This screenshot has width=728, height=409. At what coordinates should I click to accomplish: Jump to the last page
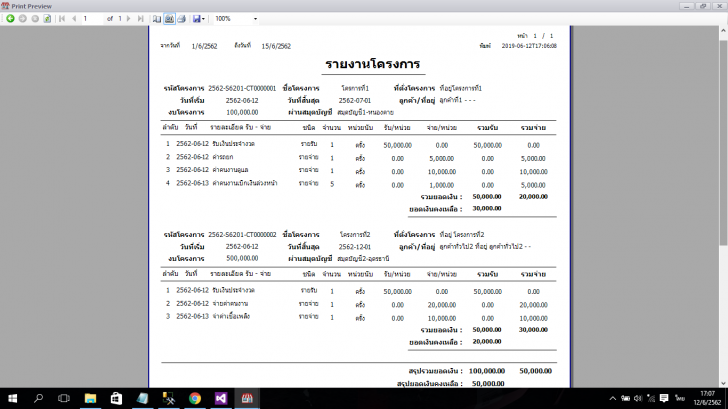(140, 19)
